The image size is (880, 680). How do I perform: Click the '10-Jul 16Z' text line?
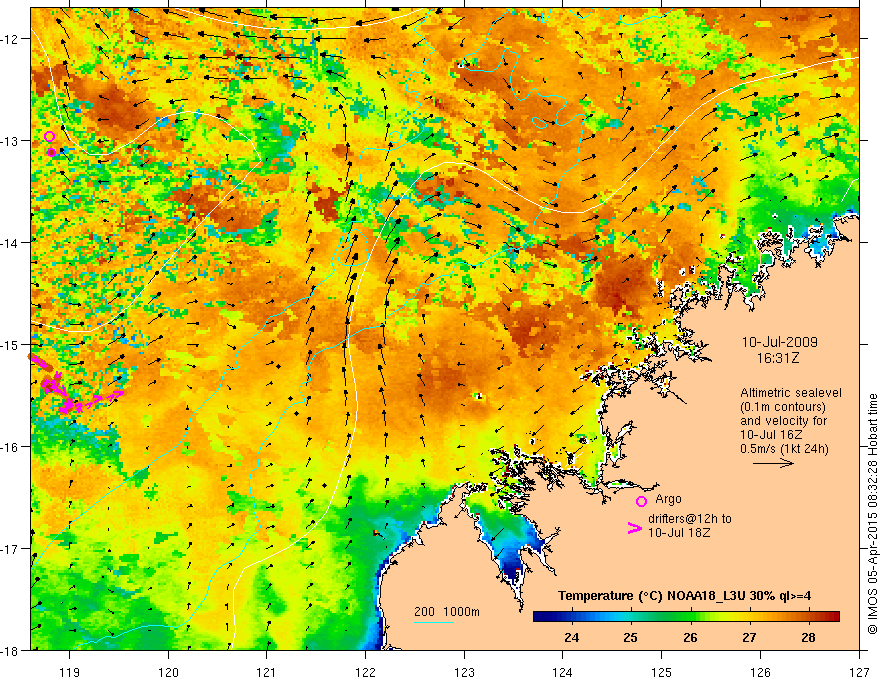tap(771, 435)
